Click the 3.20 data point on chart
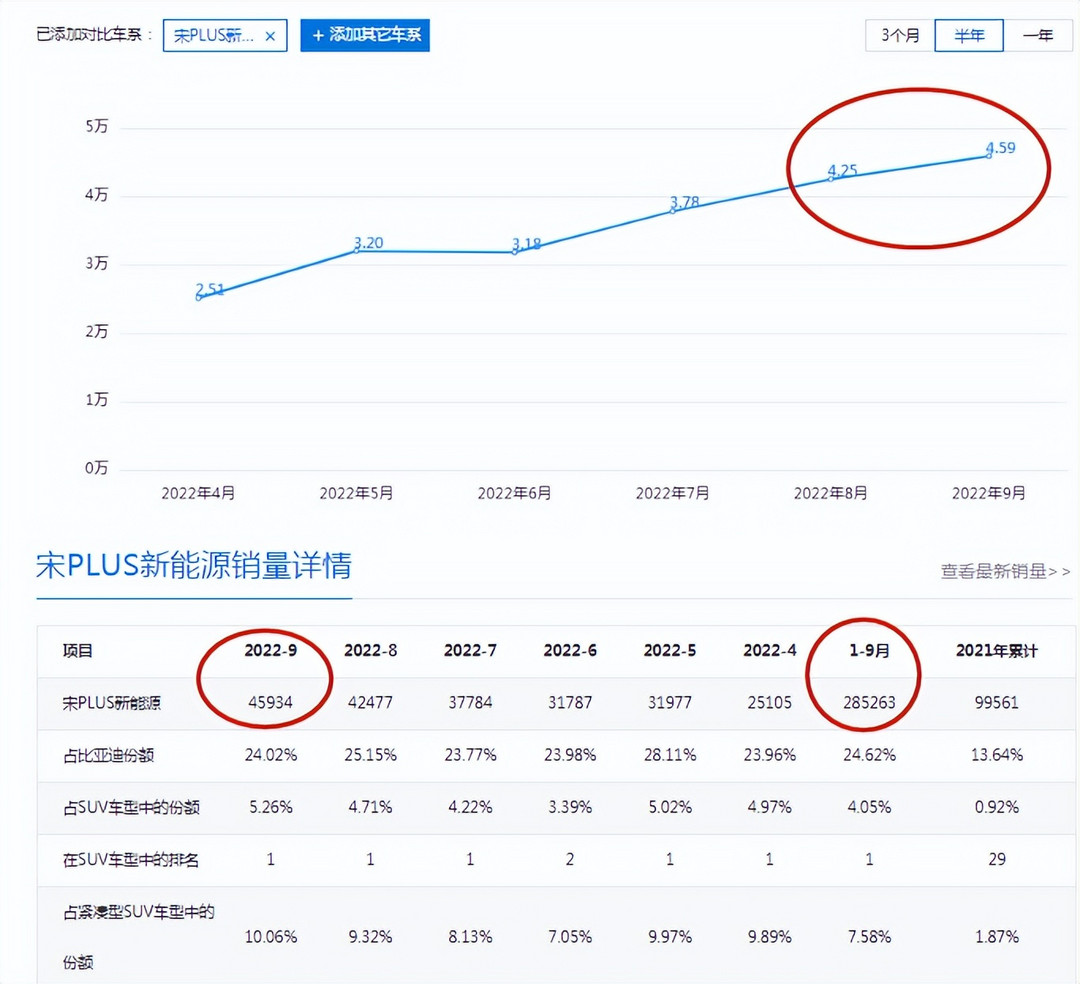Viewport: 1080px width, 984px height. pyautogui.click(x=356, y=251)
